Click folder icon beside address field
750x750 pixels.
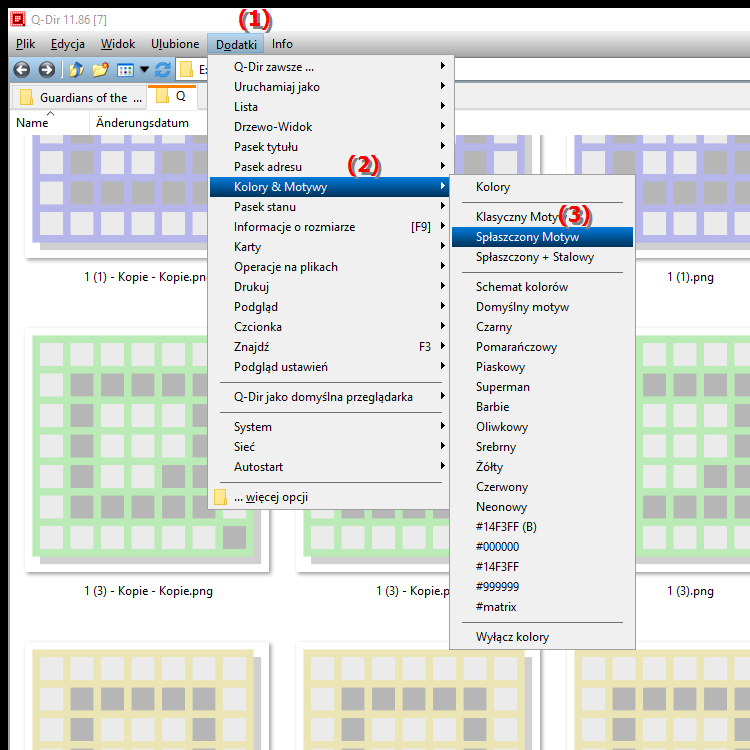[x=186, y=70]
